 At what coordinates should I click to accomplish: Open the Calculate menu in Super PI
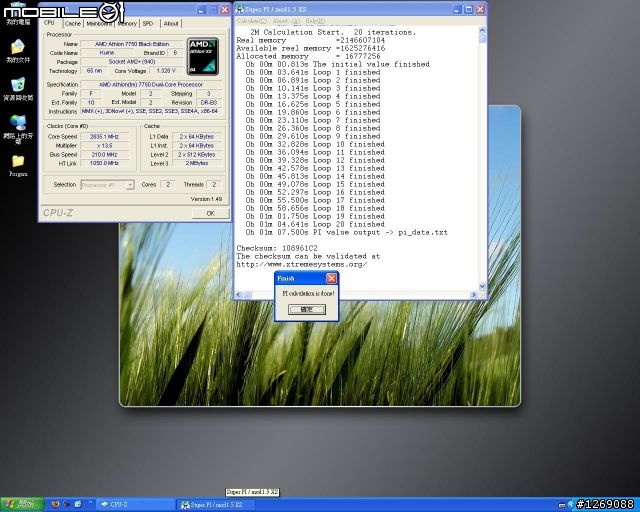coord(251,21)
